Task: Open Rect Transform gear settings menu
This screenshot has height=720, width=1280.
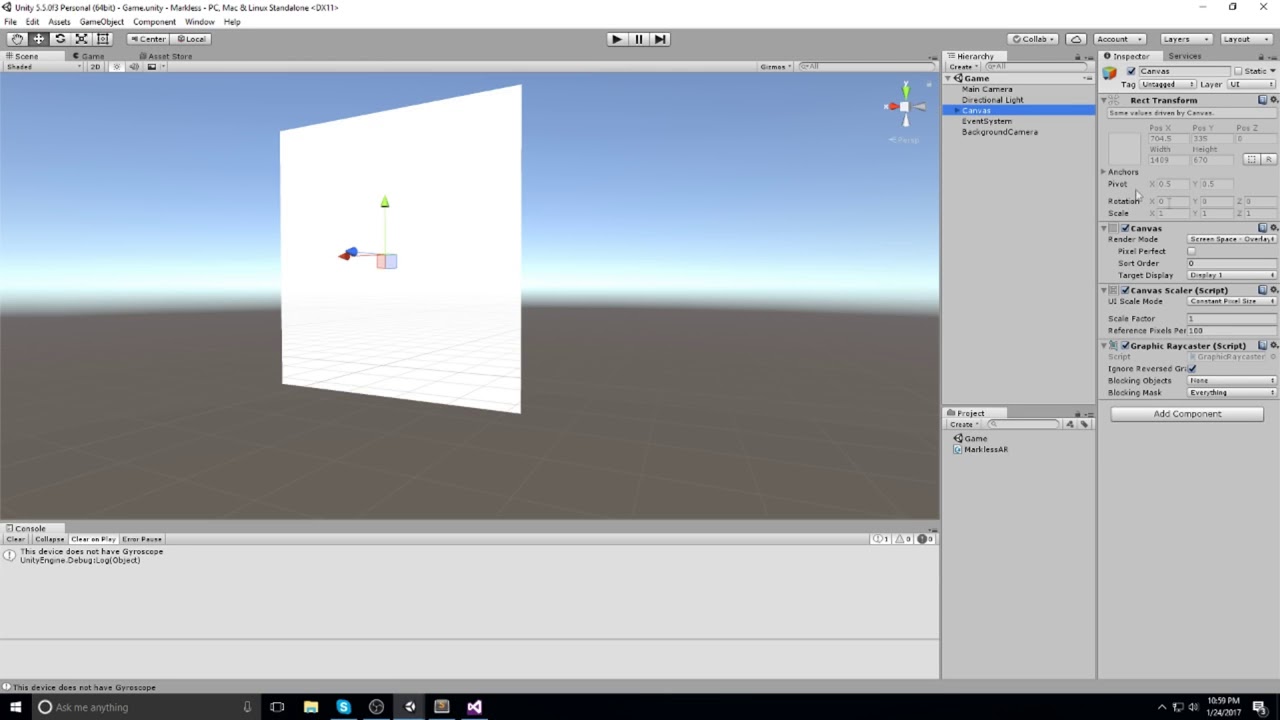Action: 1273,100
